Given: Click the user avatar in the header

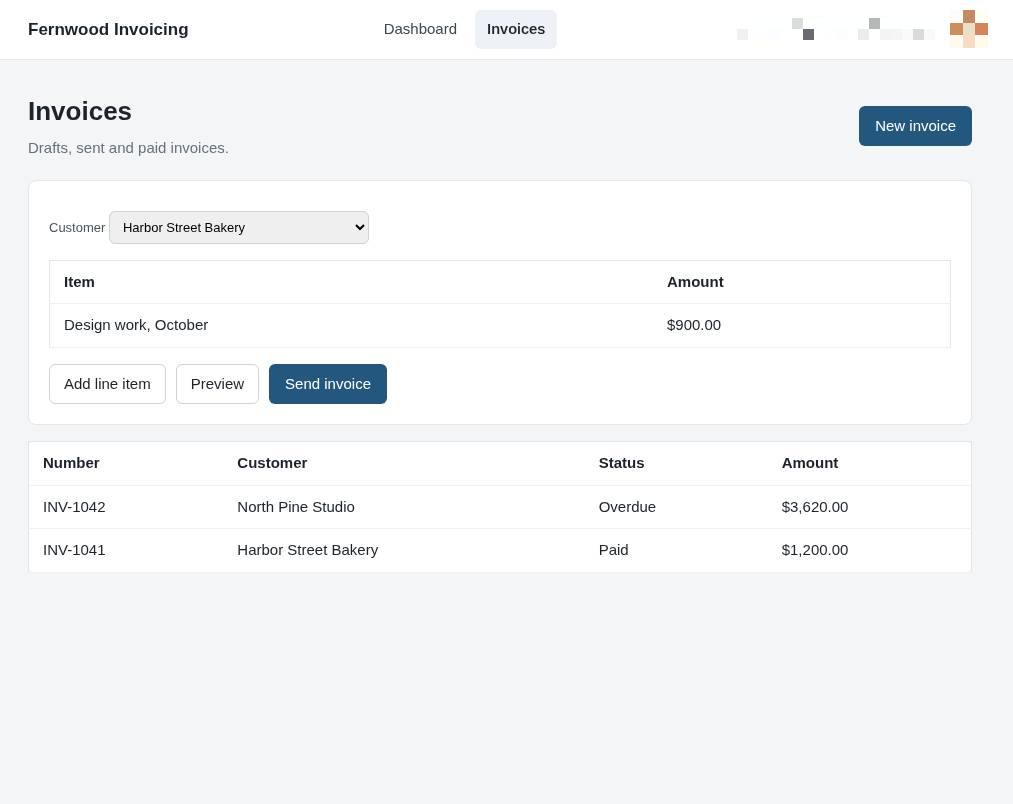Looking at the screenshot, I should [x=968, y=29].
